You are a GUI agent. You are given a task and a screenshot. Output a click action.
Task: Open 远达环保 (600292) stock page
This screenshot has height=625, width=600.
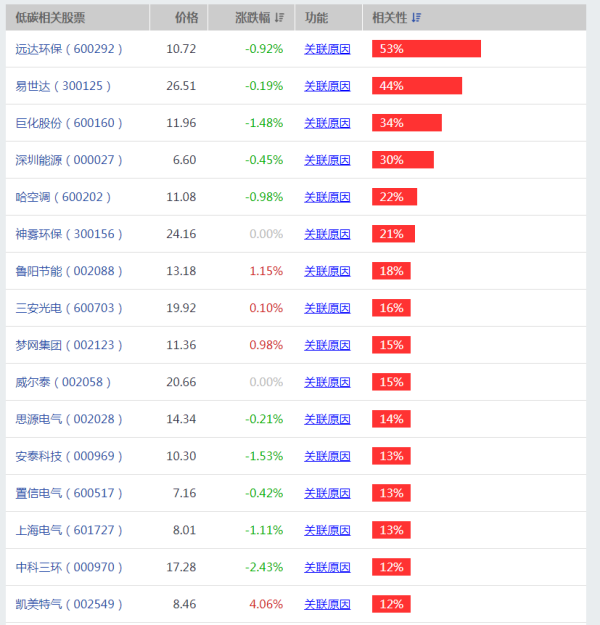(69, 49)
